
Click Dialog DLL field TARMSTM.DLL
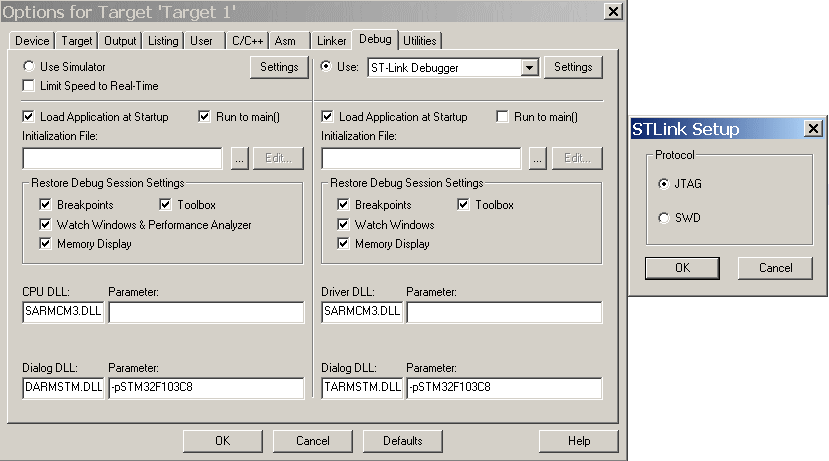tap(362, 388)
